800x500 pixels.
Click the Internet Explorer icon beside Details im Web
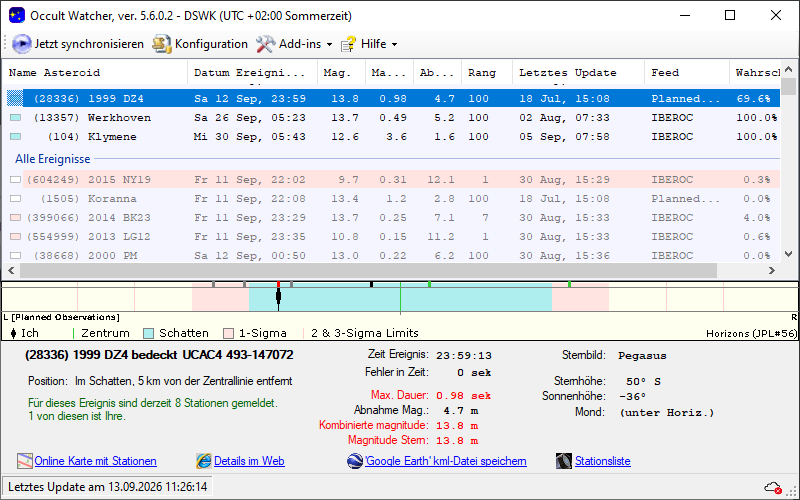click(x=204, y=461)
